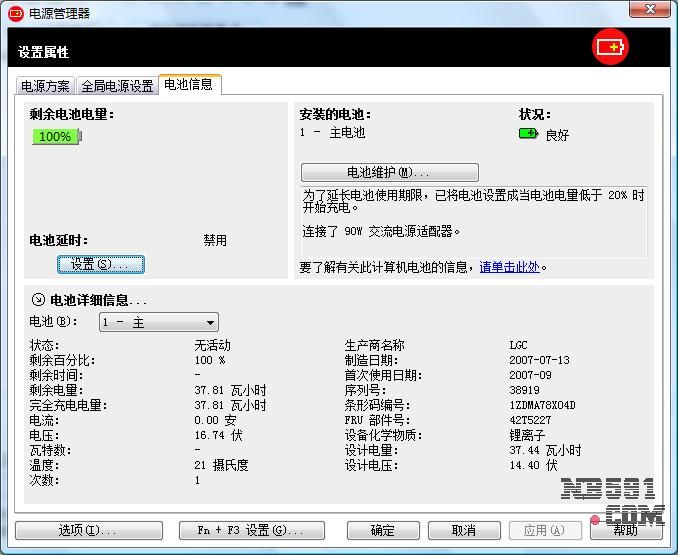Click the Power Manager title bar icon
This screenshot has width=678, height=555.
(x=16, y=13)
